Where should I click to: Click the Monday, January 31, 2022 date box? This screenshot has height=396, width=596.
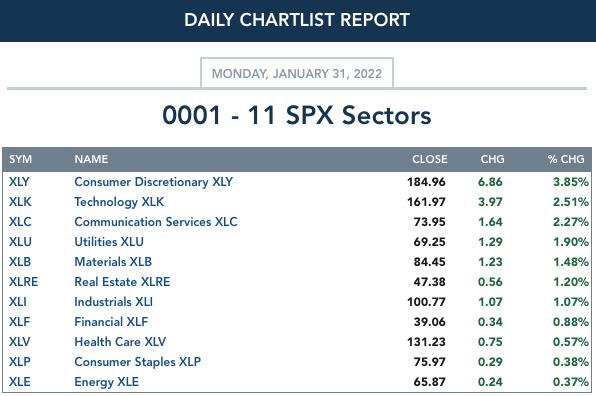coord(297,73)
